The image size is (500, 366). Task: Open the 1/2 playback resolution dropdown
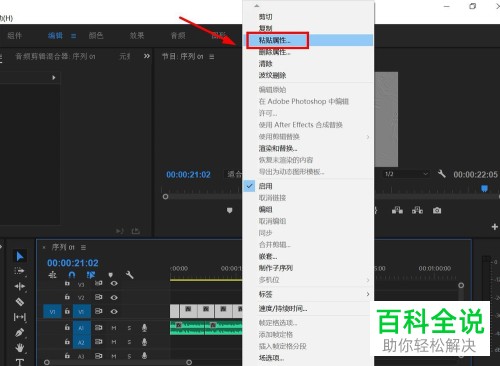point(406,174)
